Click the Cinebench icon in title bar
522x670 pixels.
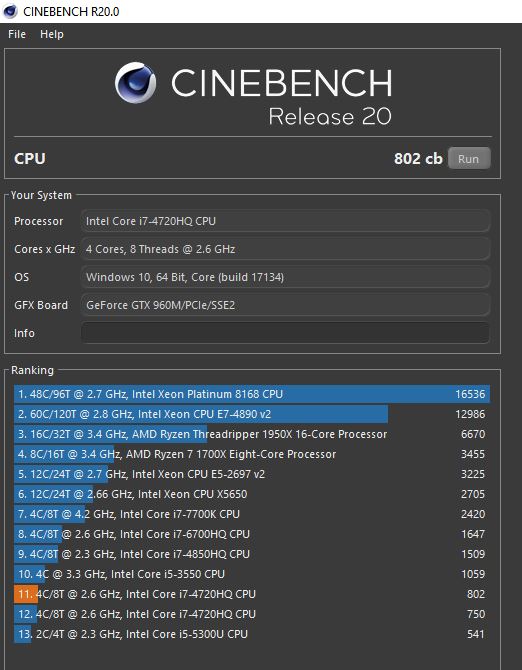click(x=10, y=11)
